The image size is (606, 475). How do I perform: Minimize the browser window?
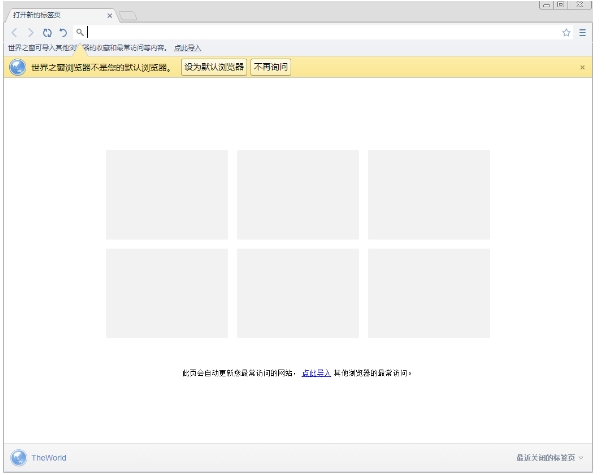546,5
